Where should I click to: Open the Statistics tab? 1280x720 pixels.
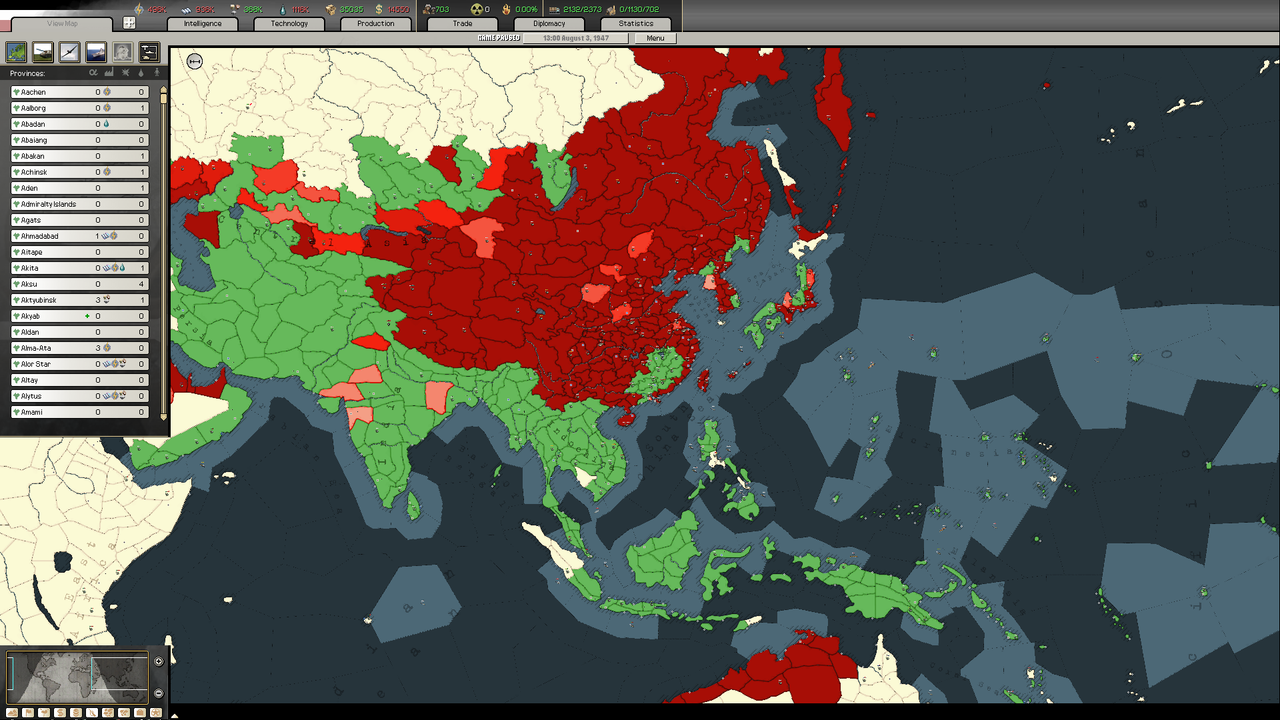coord(636,24)
